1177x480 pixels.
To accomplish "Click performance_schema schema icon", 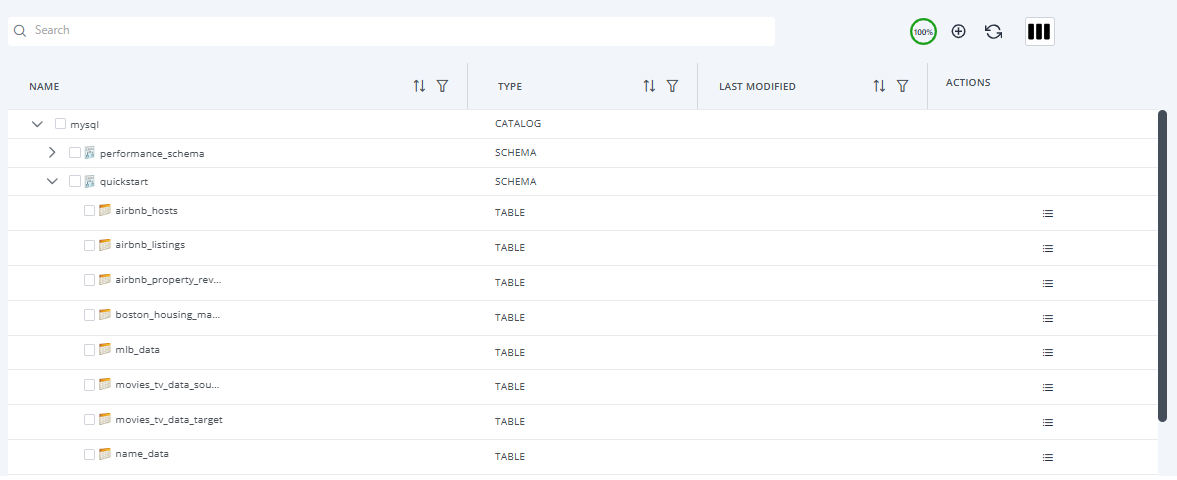I will pos(89,152).
